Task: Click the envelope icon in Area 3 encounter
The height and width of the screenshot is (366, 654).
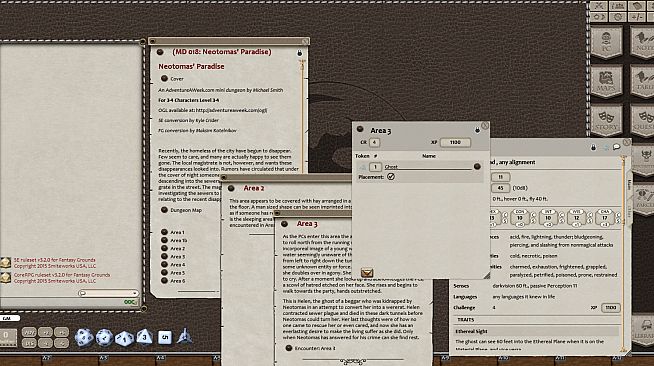Action: (367, 273)
